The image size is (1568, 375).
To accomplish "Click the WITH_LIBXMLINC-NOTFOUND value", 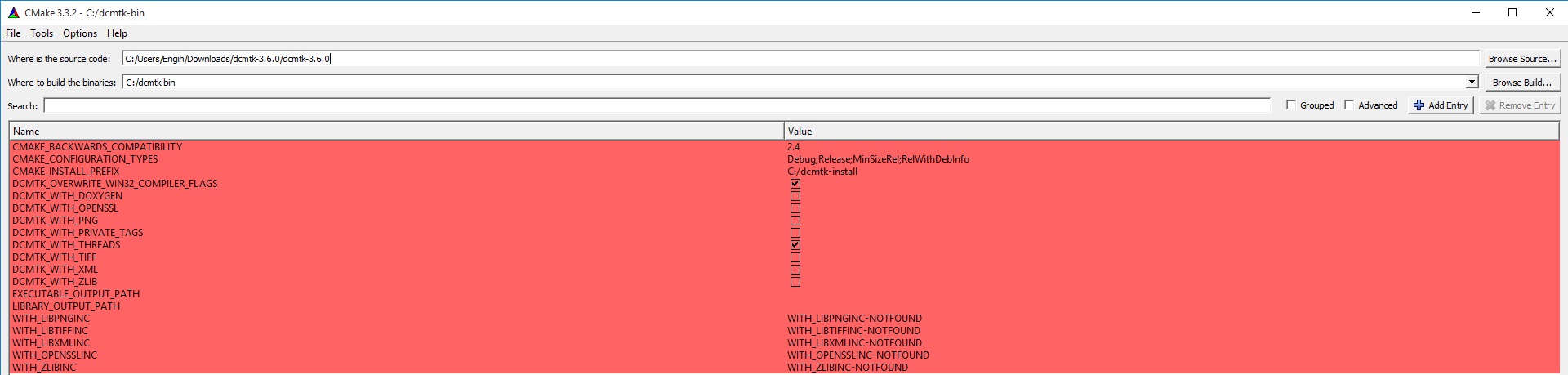I will [x=854, y=343].
